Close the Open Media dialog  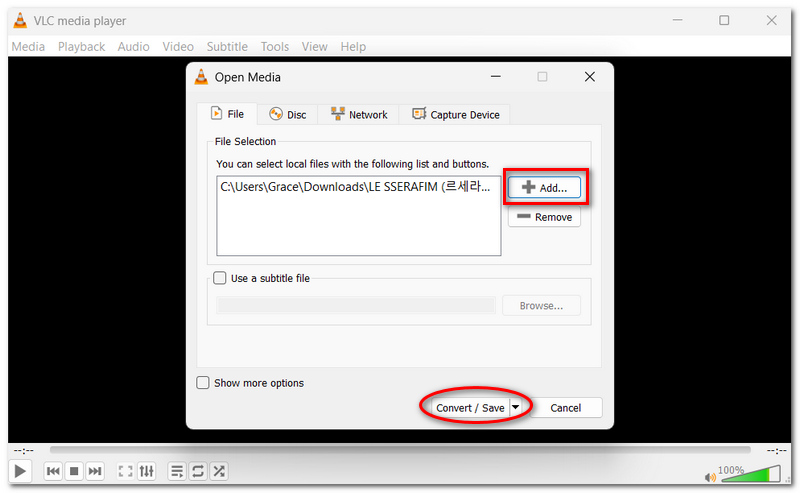point(590,77)
